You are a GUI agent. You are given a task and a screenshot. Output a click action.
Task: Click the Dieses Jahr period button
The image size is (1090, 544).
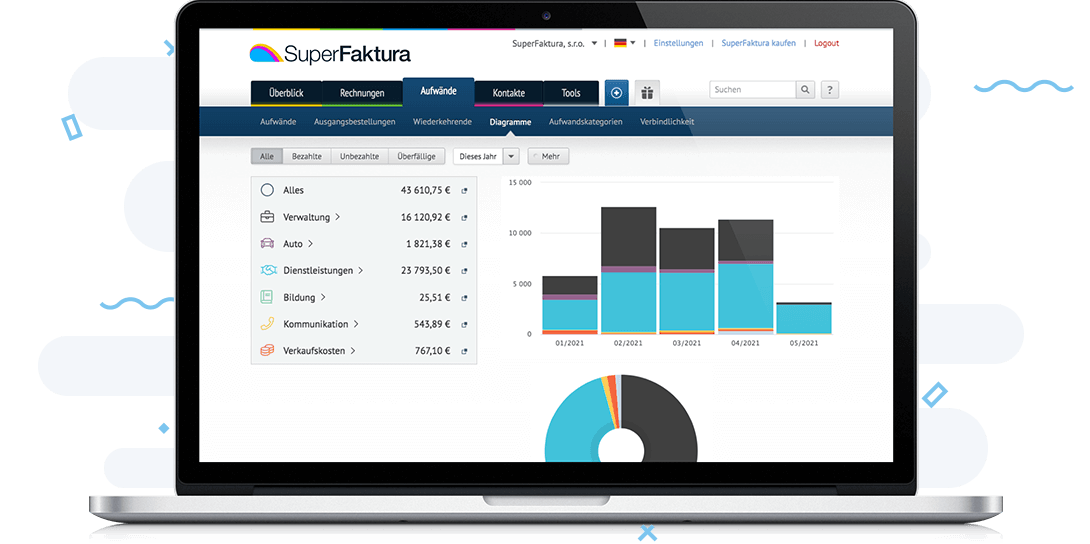pos(478,156)
